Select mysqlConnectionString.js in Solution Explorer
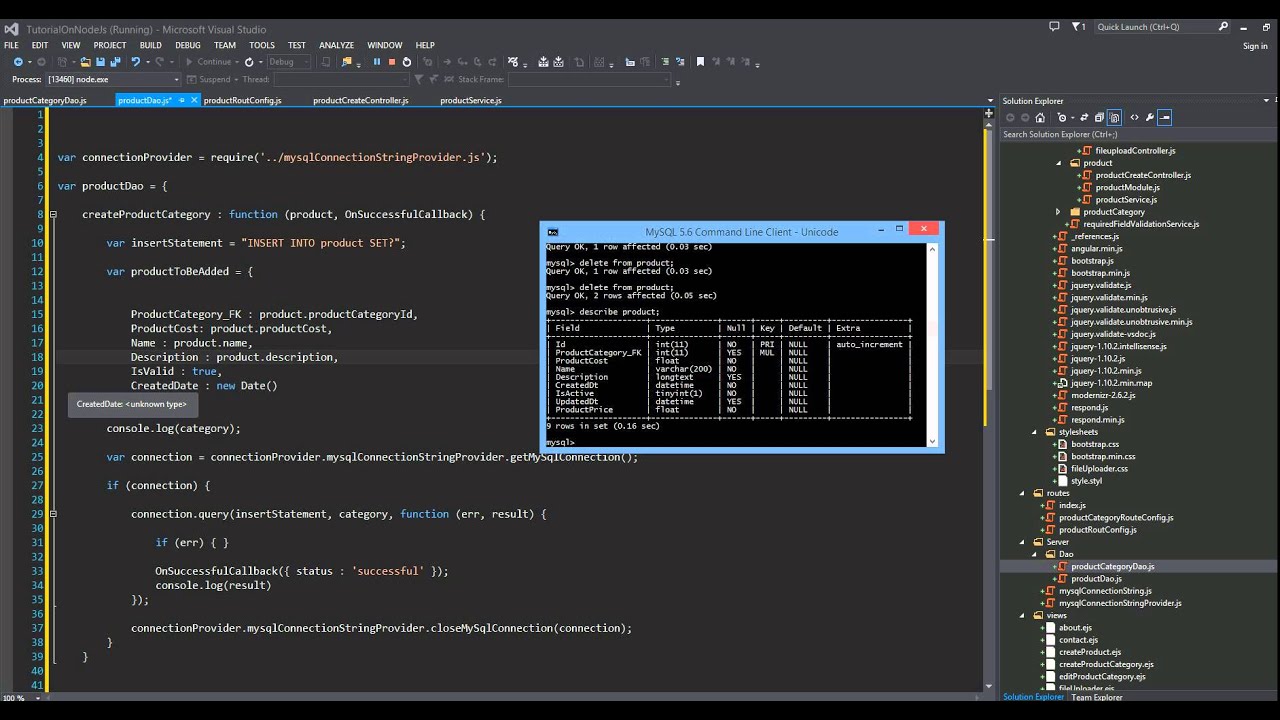This screenshot has width=1280, height=720. 1105,591
